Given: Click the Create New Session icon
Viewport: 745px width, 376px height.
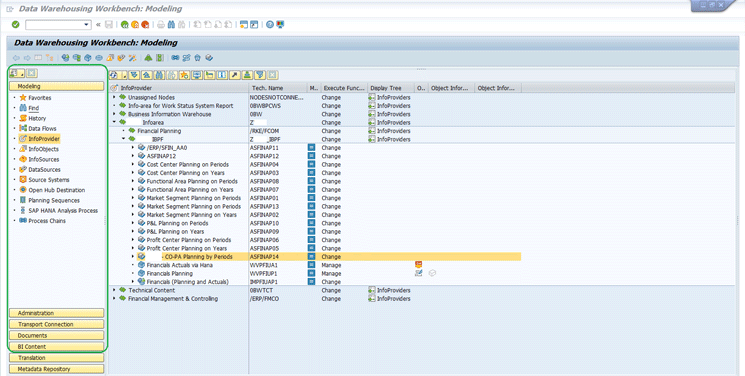Looking at the screenshot, I should (x=244, y=25).
